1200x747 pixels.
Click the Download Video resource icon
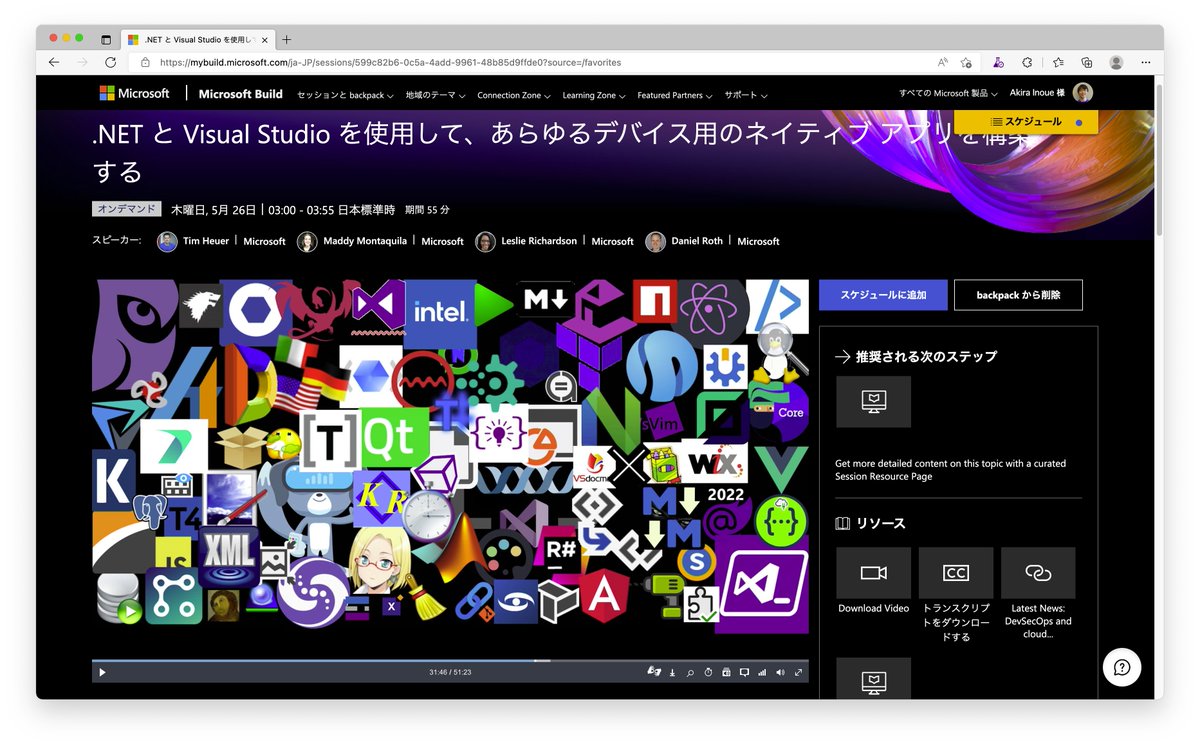873,573
